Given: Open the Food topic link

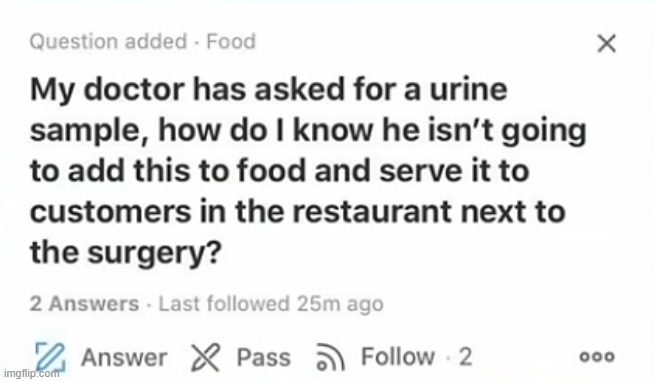Looking at the screenshot, I should pyautogui.click(x=231, y=42).
